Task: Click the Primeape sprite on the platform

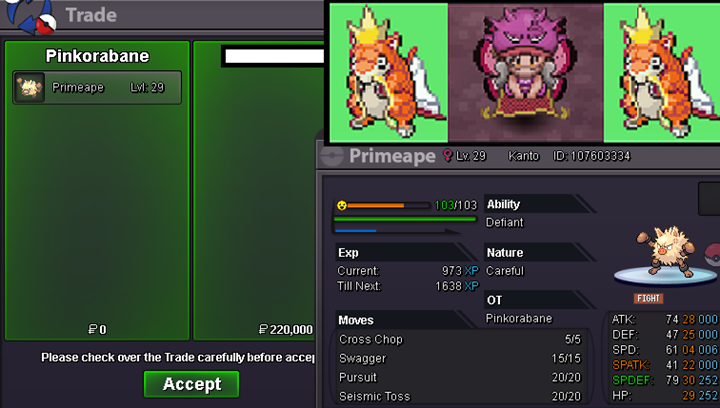Action: 666,252
